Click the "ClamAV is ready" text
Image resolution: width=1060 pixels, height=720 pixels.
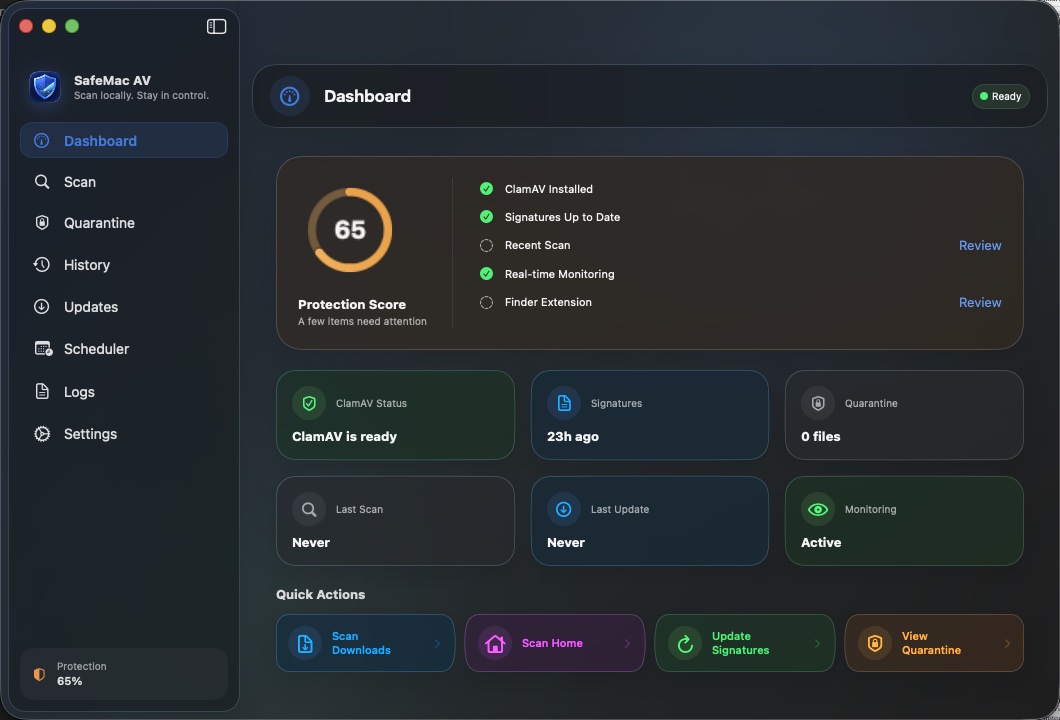344,437
